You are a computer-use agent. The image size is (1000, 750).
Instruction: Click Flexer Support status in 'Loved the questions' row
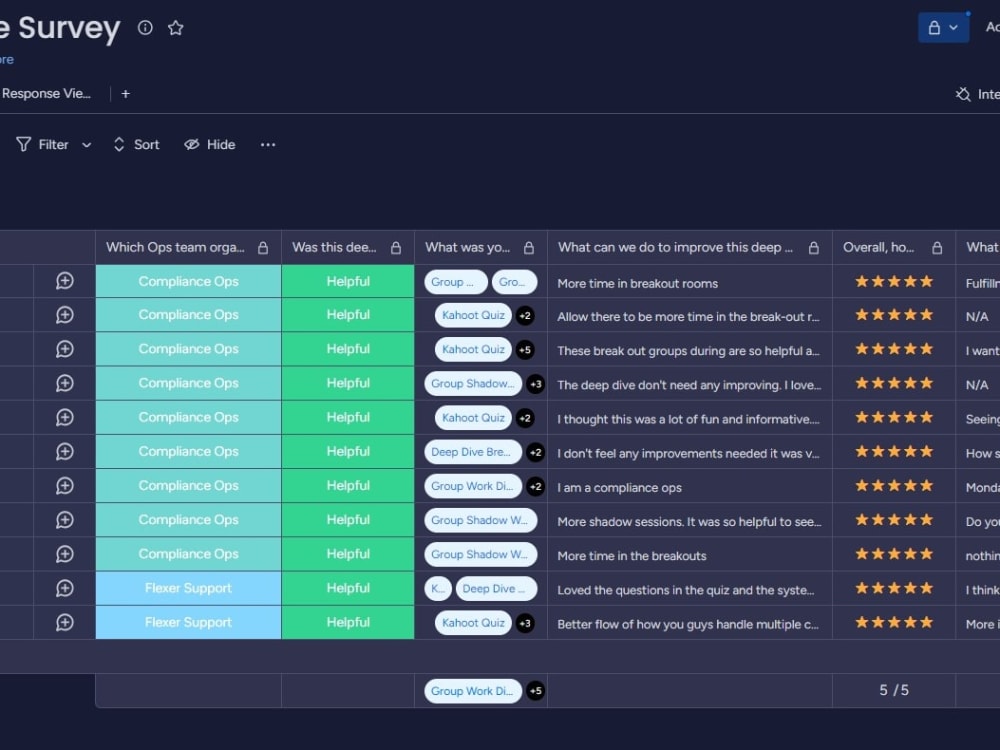[x=188, y=588]
